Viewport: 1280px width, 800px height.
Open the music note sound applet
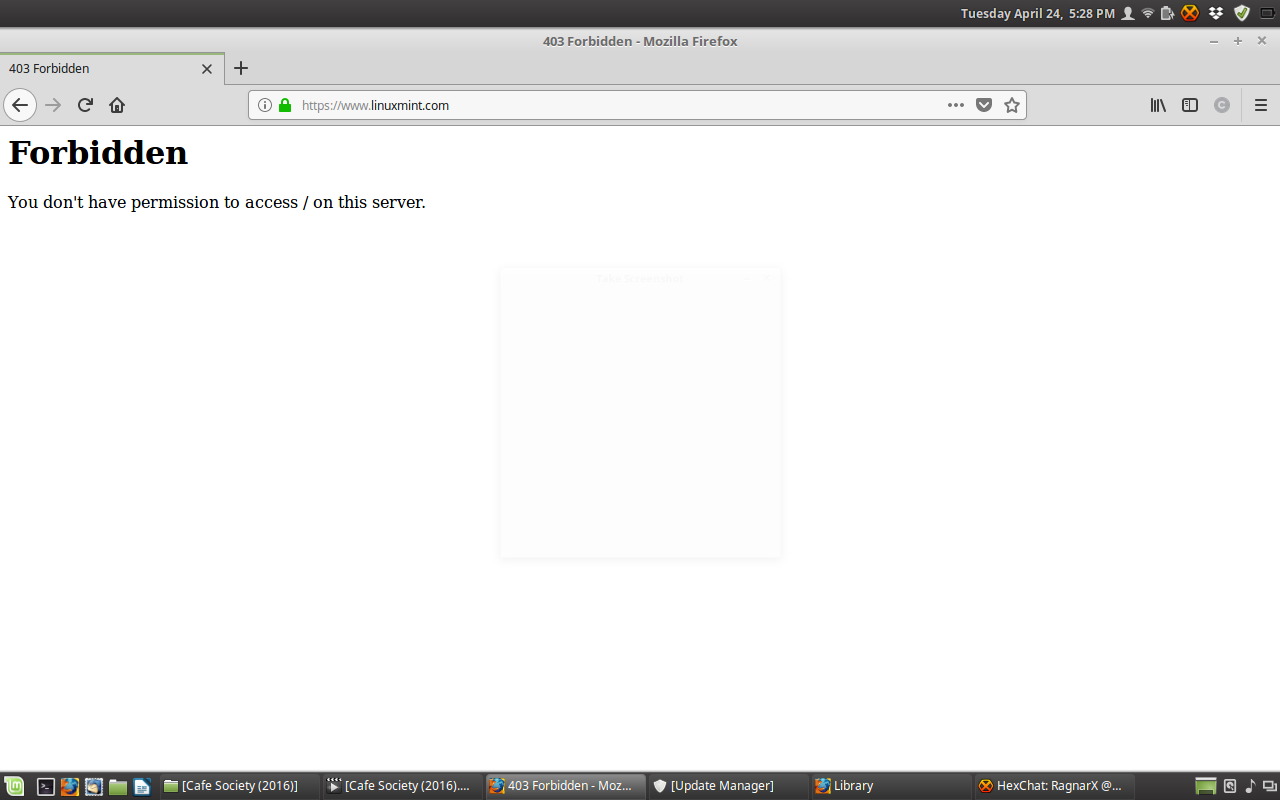(1250, 786)
